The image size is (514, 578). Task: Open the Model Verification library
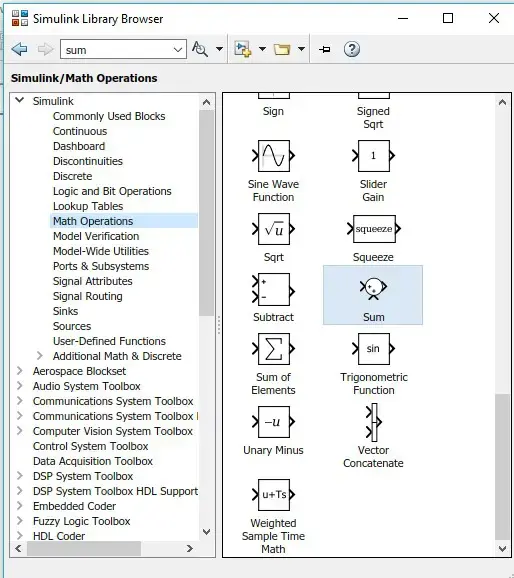(96, 236)
